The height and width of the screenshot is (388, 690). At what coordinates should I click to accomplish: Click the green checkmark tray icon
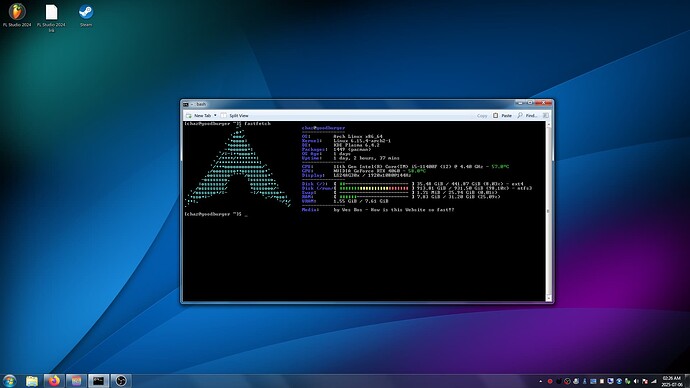tap(628, 381)
